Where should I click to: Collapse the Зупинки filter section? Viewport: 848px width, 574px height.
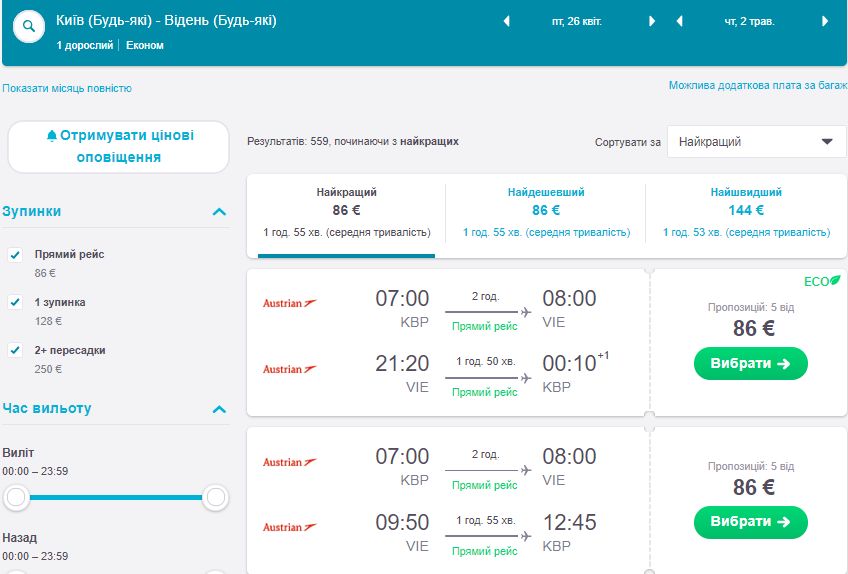click(219, 212)
